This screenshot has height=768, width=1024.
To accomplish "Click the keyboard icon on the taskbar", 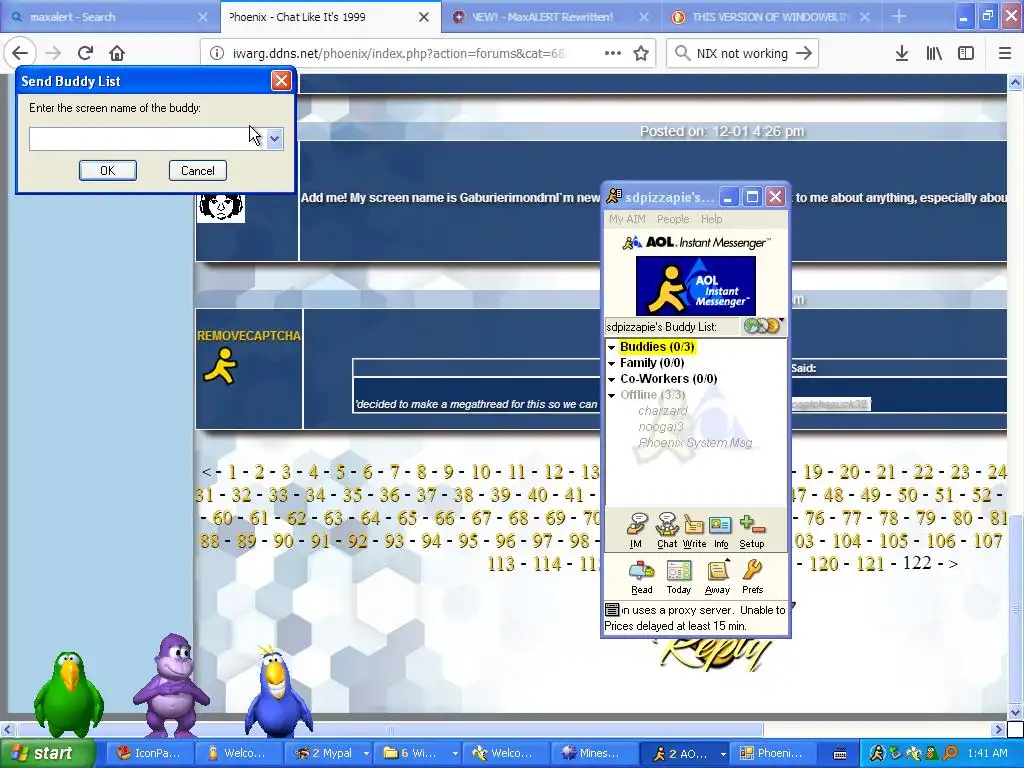I will tap(840, 754).
